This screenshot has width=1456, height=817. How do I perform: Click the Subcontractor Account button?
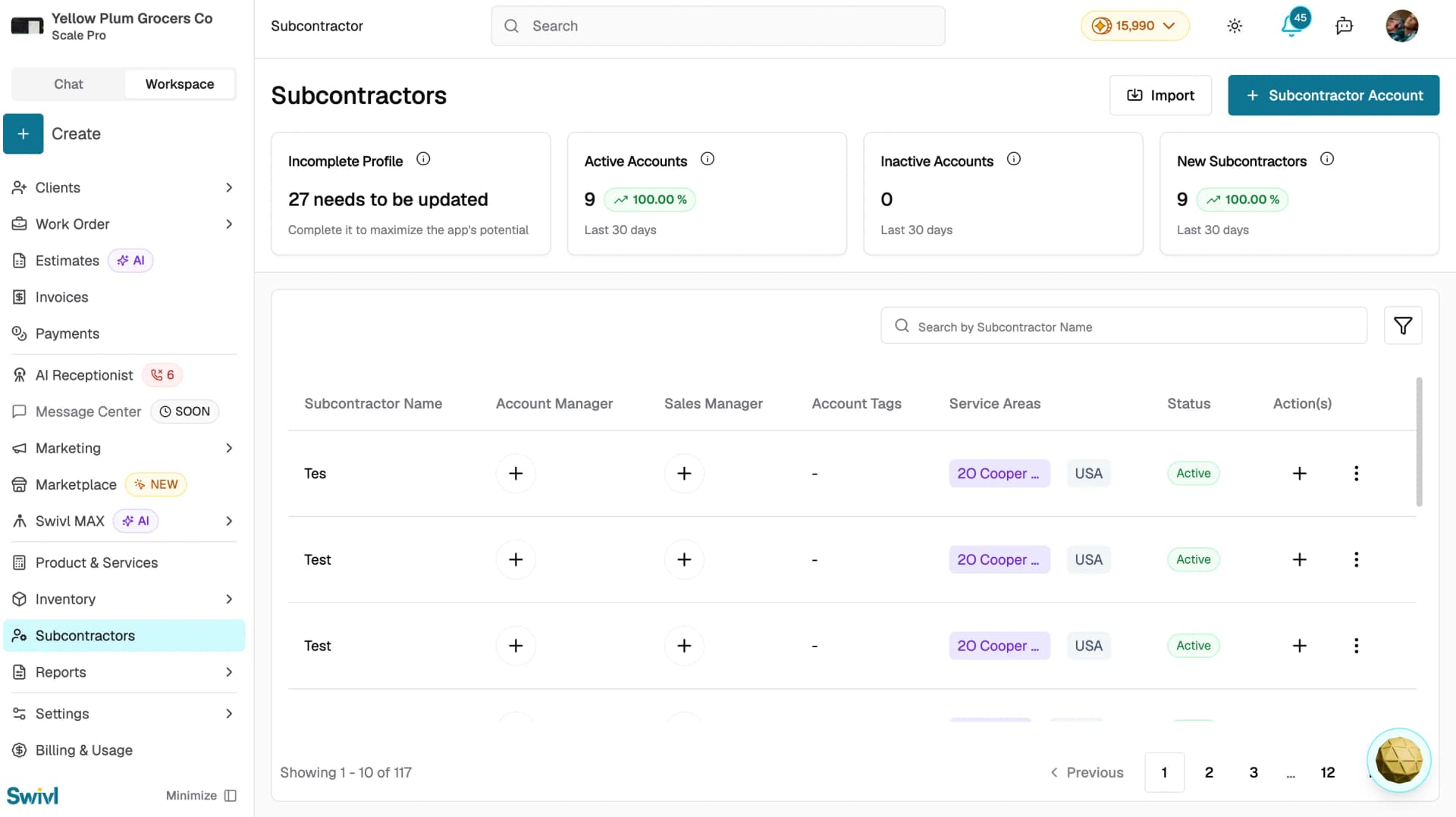coord(1333,95)
